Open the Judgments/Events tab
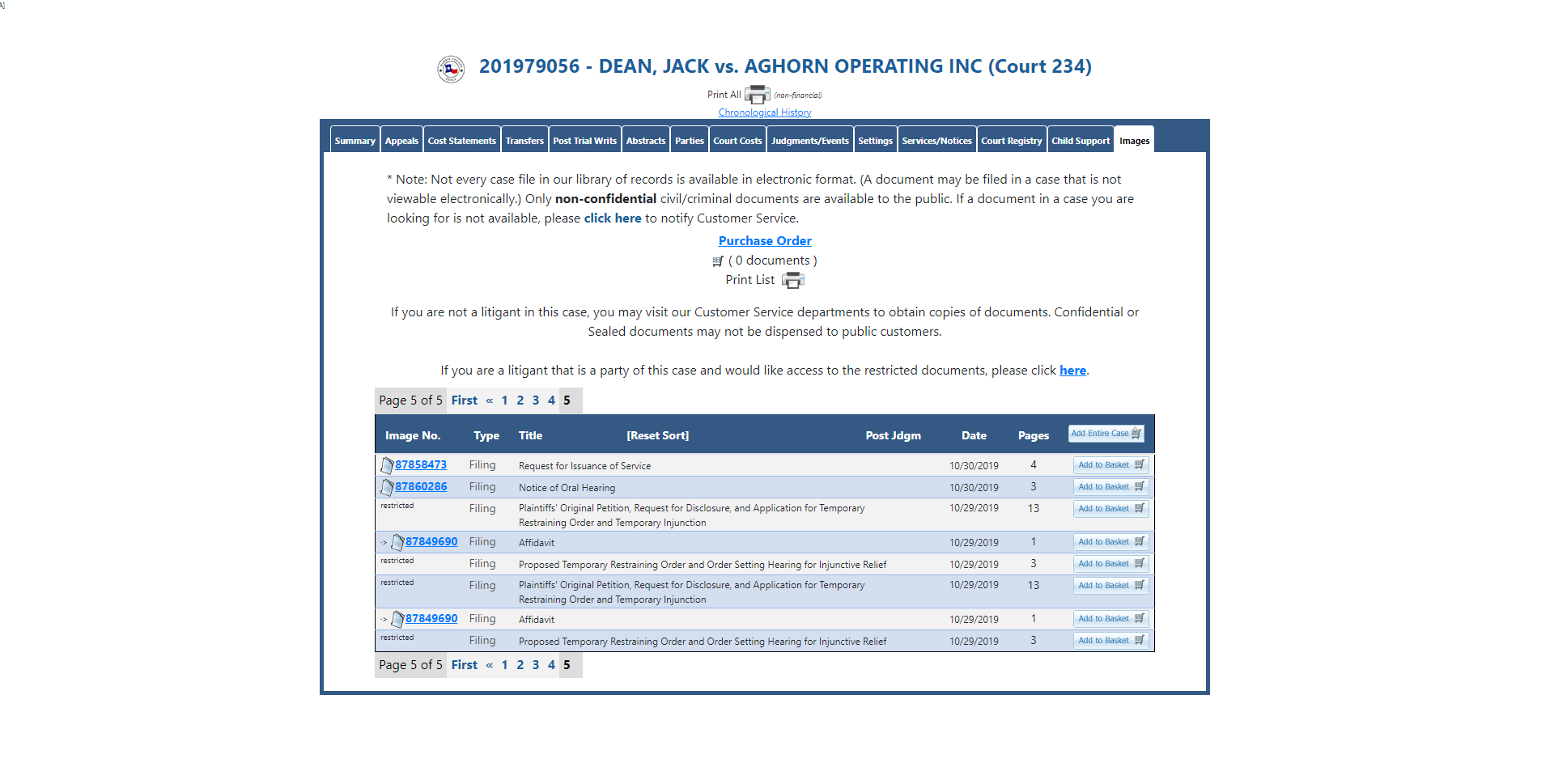Image resolution: width=1554 pixels, height=784 pixels. point(810,140)
